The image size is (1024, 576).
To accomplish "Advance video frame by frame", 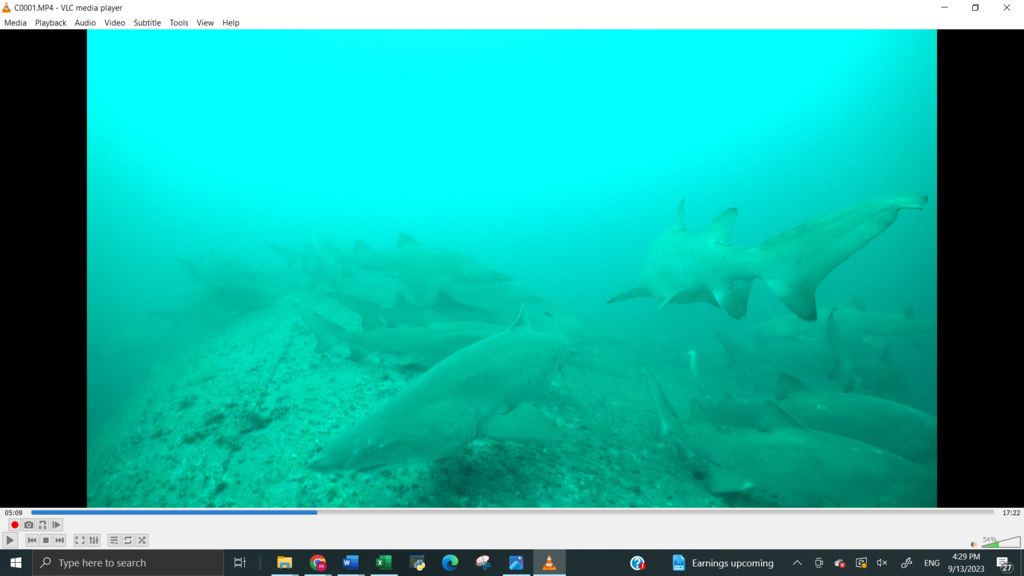I will click(57, 525).
